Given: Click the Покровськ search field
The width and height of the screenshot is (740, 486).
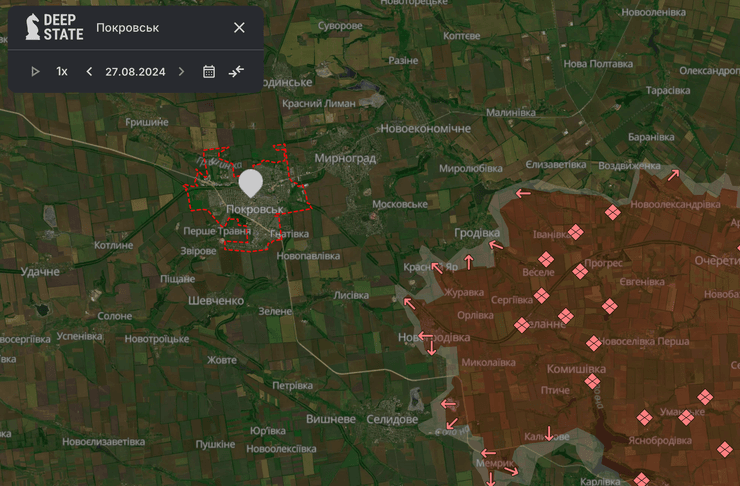Looking at the screenshot, I should coord(160,27).
